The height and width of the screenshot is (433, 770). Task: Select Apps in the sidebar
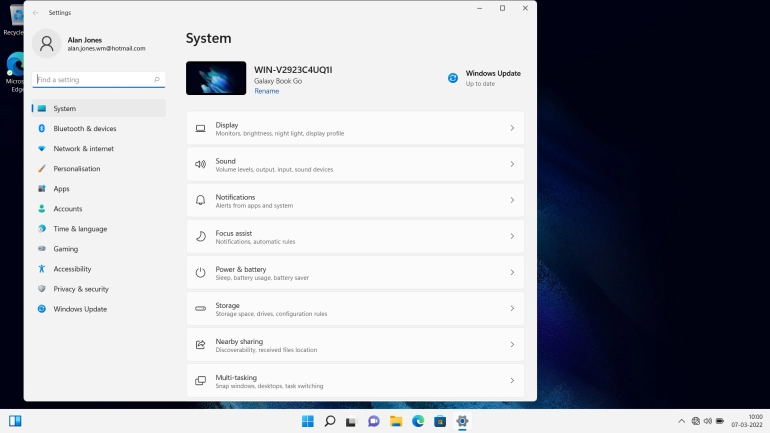(61, 189)
